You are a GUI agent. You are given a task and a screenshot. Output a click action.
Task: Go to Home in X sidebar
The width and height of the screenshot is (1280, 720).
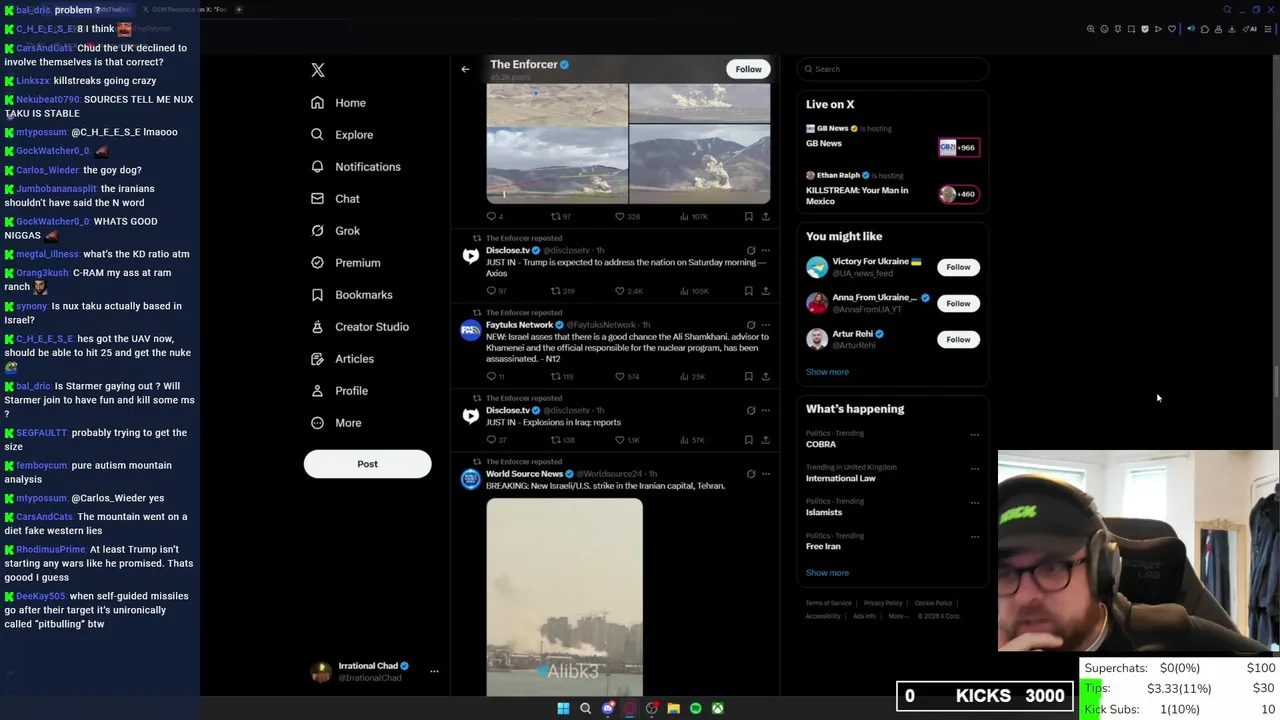(x=338, y=103)
